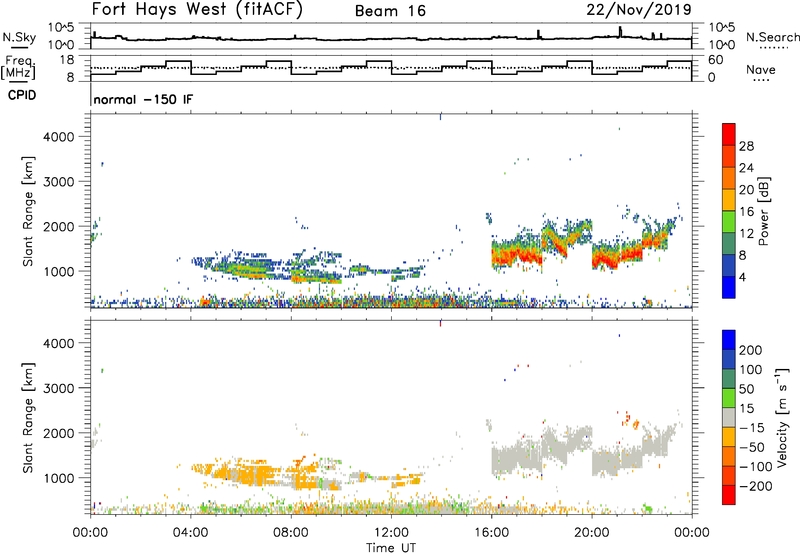The image size is (800, 554).
Task: Click the '20:00' time tick label
Action: coord(592,533)
